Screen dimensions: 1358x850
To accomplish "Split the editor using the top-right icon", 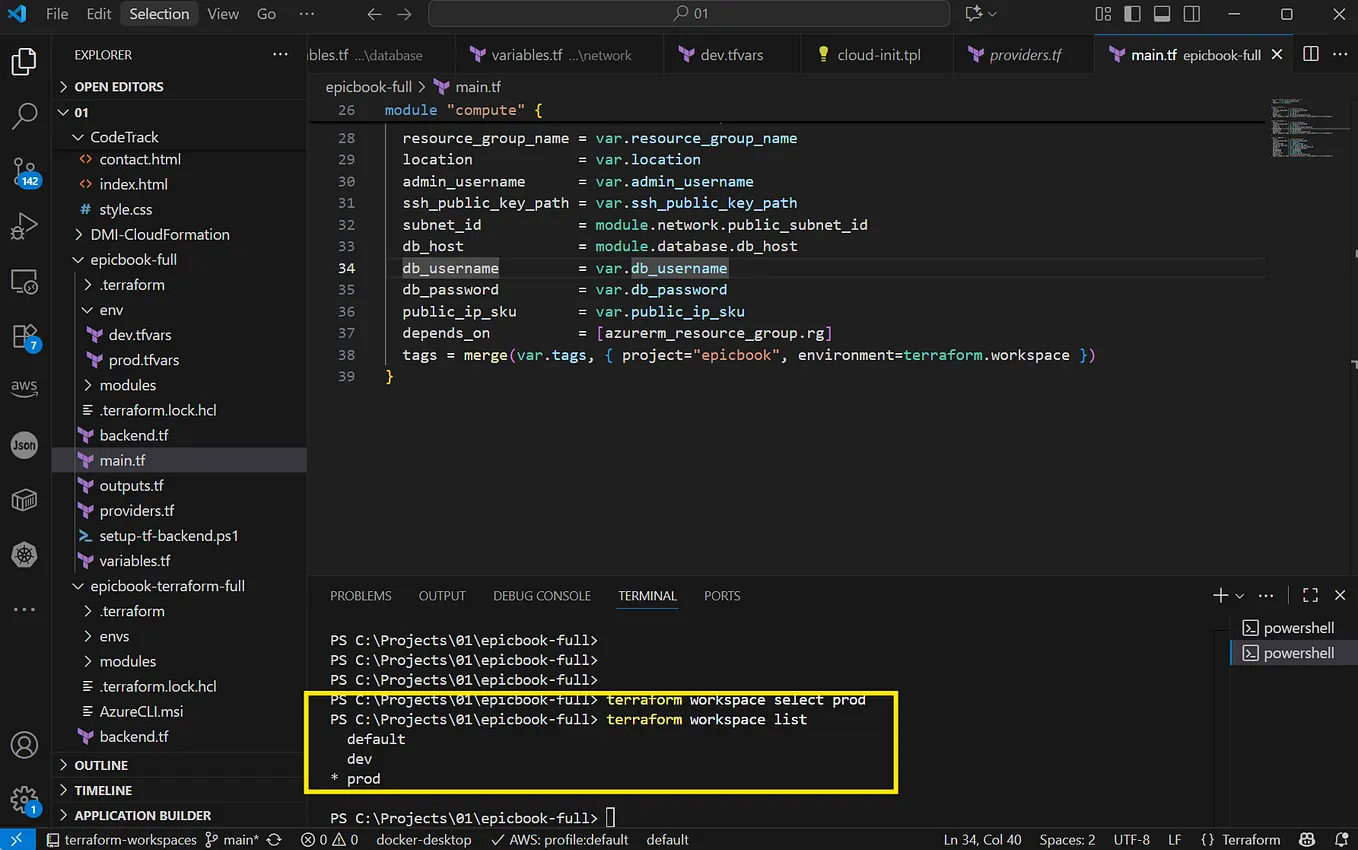I will (1311, 54).
